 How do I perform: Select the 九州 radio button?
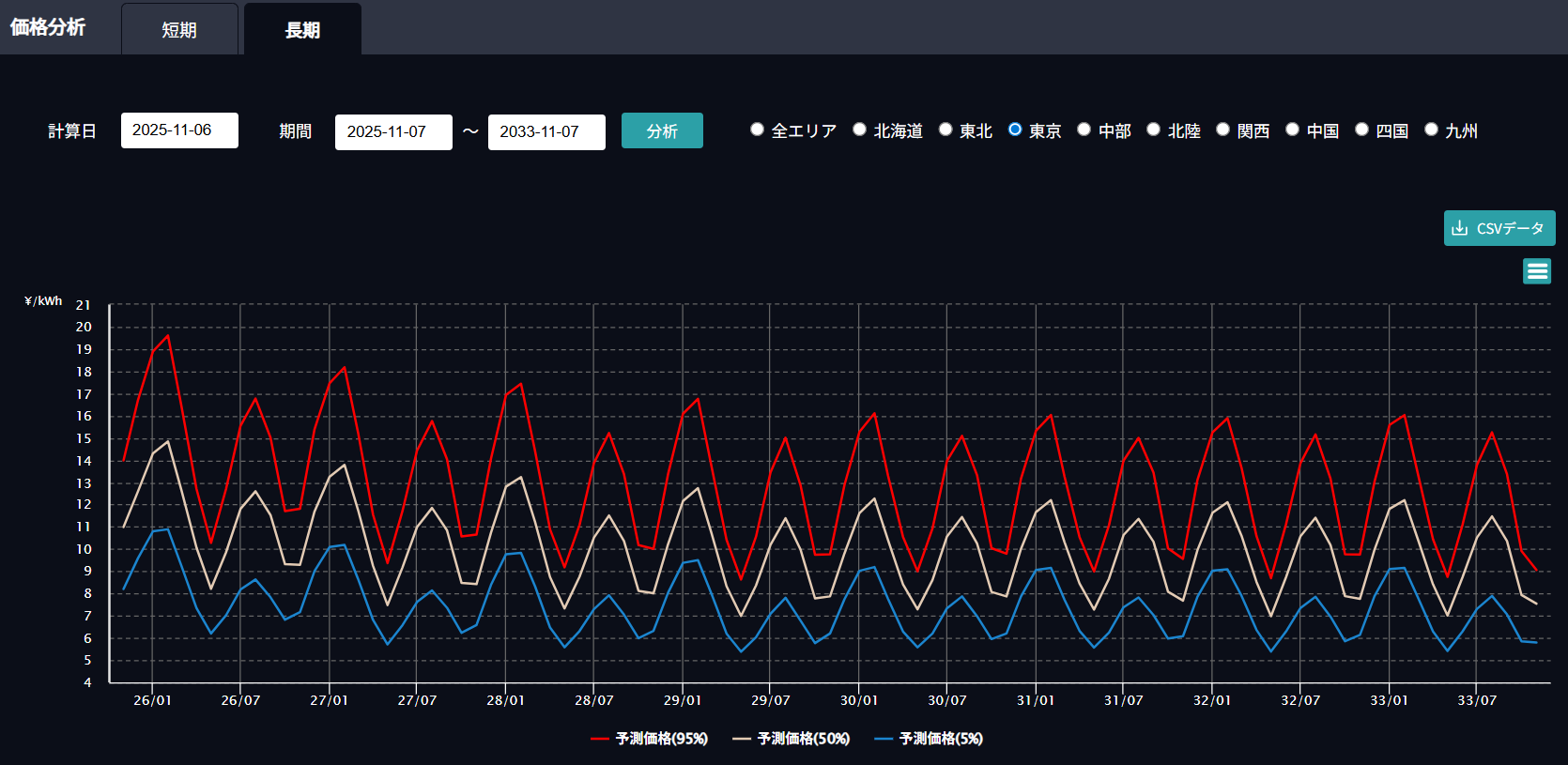coord(1431,130)
